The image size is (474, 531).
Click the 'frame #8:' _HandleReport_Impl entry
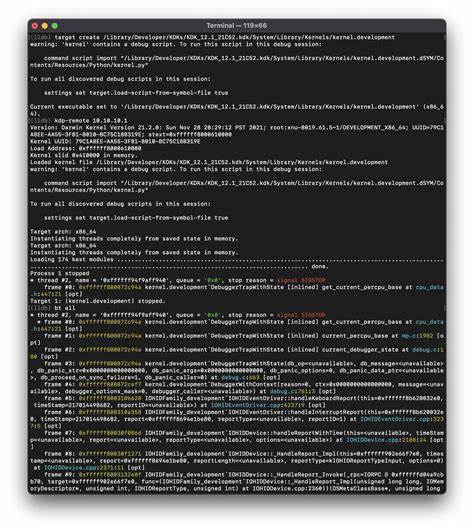tap(237, 461)
